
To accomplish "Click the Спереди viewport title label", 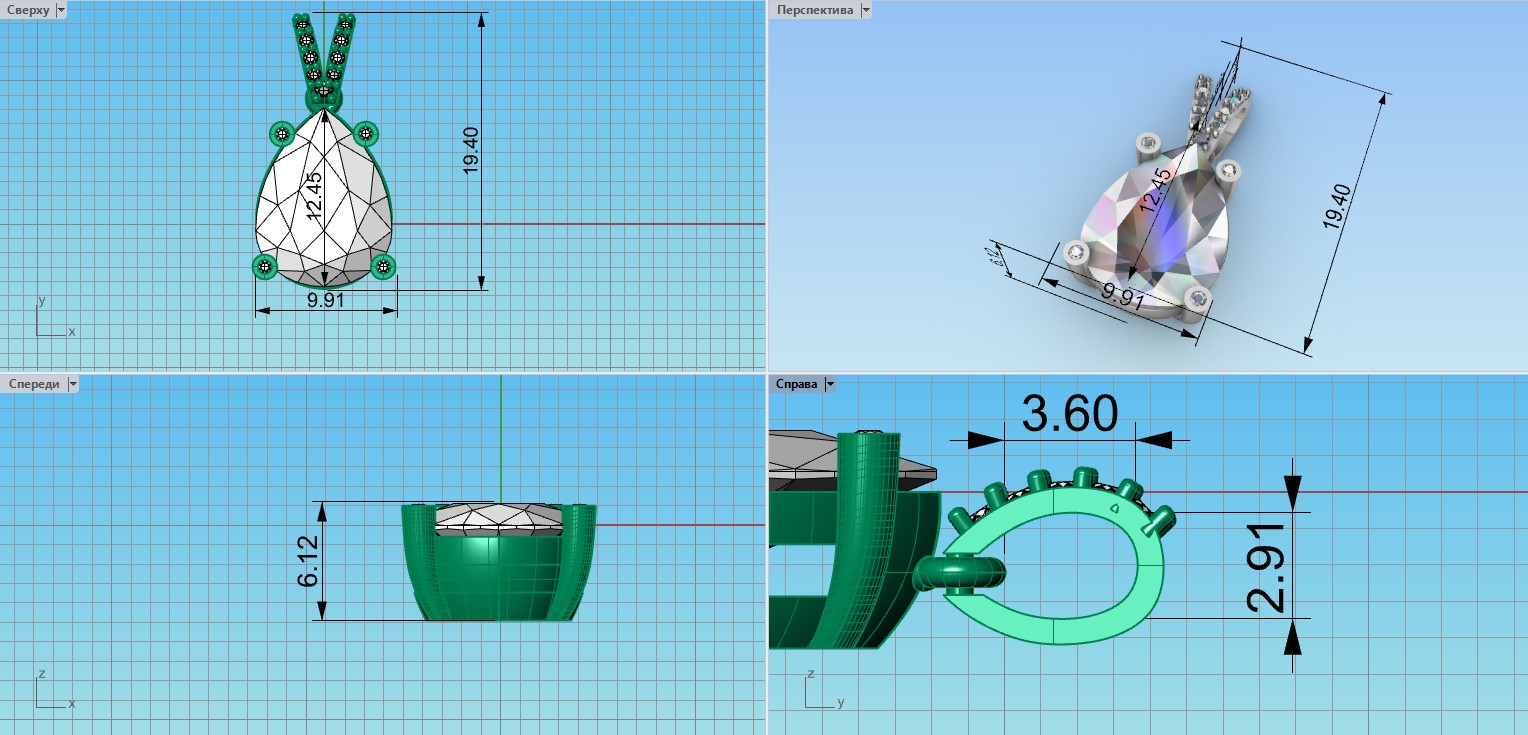I will pos(34,384).
